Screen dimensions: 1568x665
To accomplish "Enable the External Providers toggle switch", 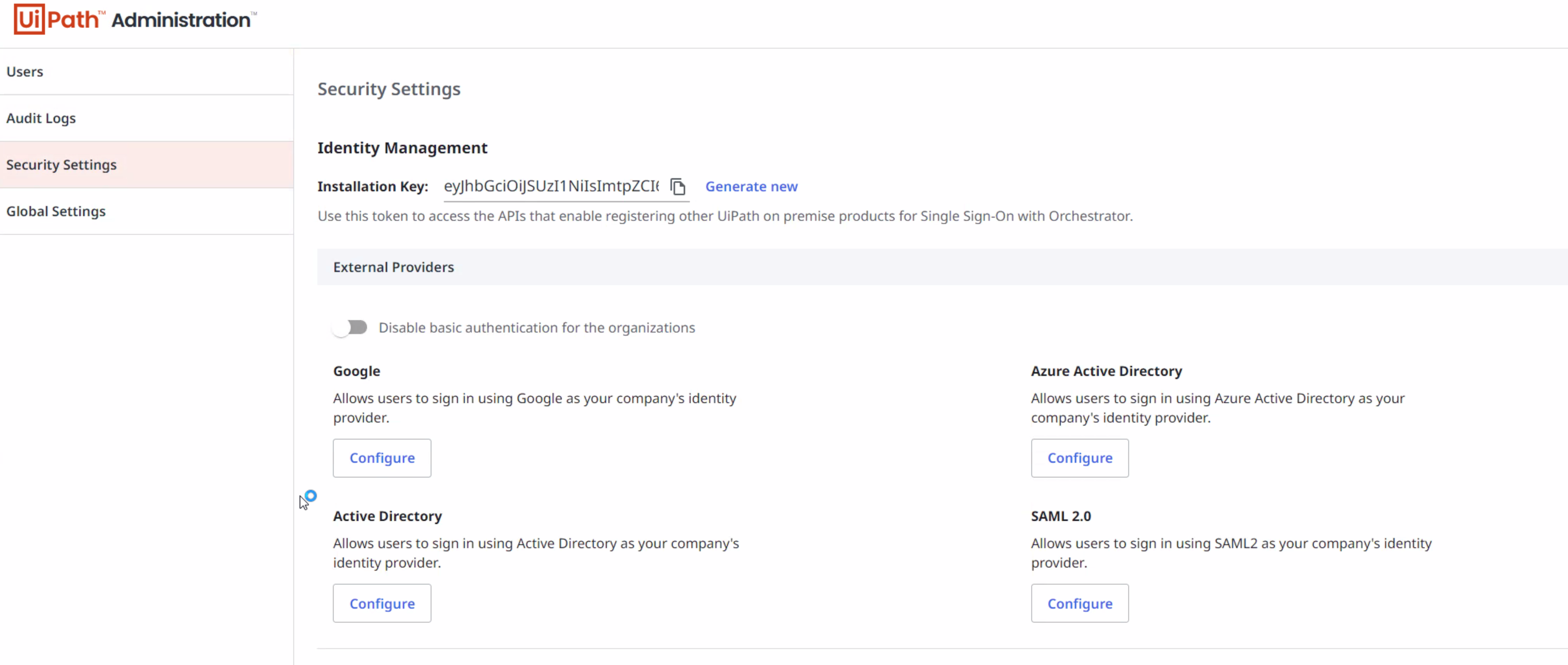I will 352,327.
